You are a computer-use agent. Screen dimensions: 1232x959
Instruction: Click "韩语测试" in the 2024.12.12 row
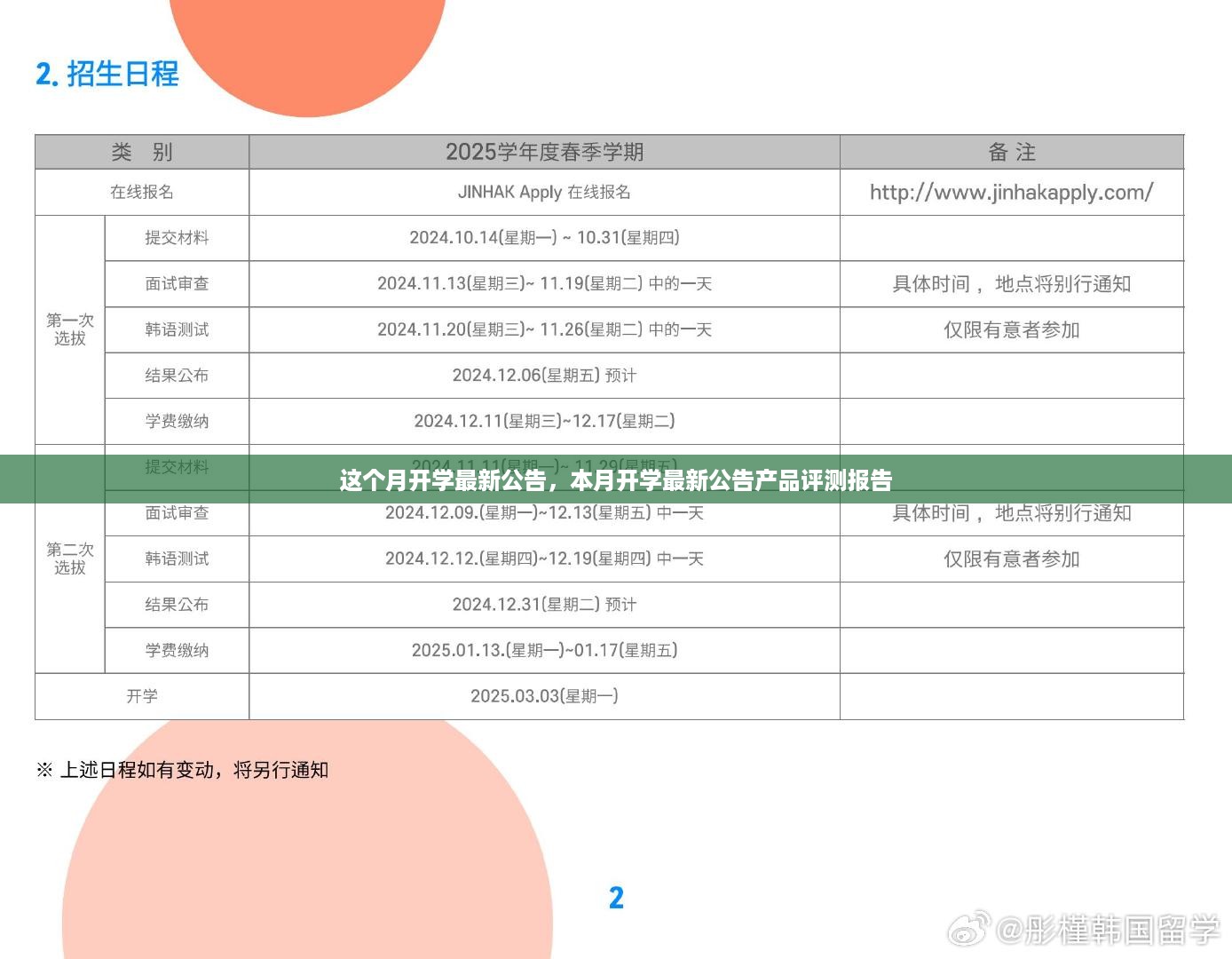177,559
